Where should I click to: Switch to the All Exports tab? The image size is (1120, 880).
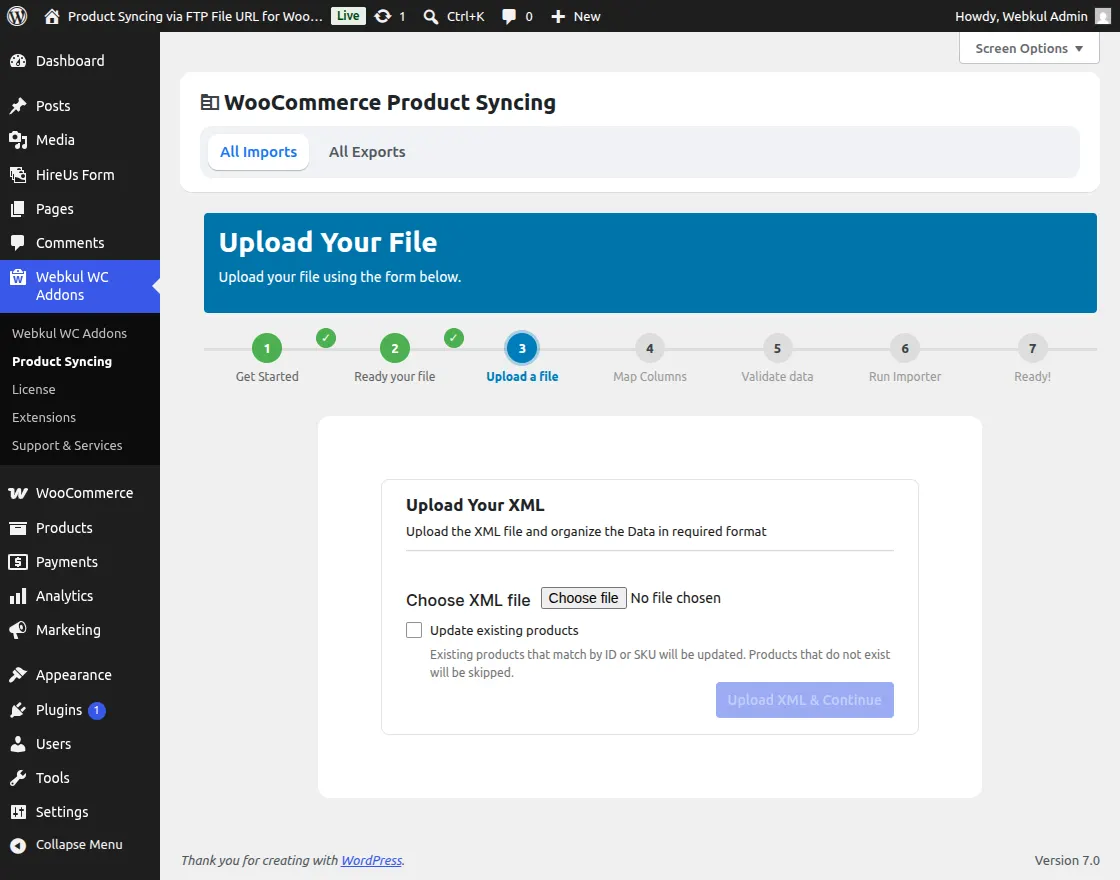367,152
